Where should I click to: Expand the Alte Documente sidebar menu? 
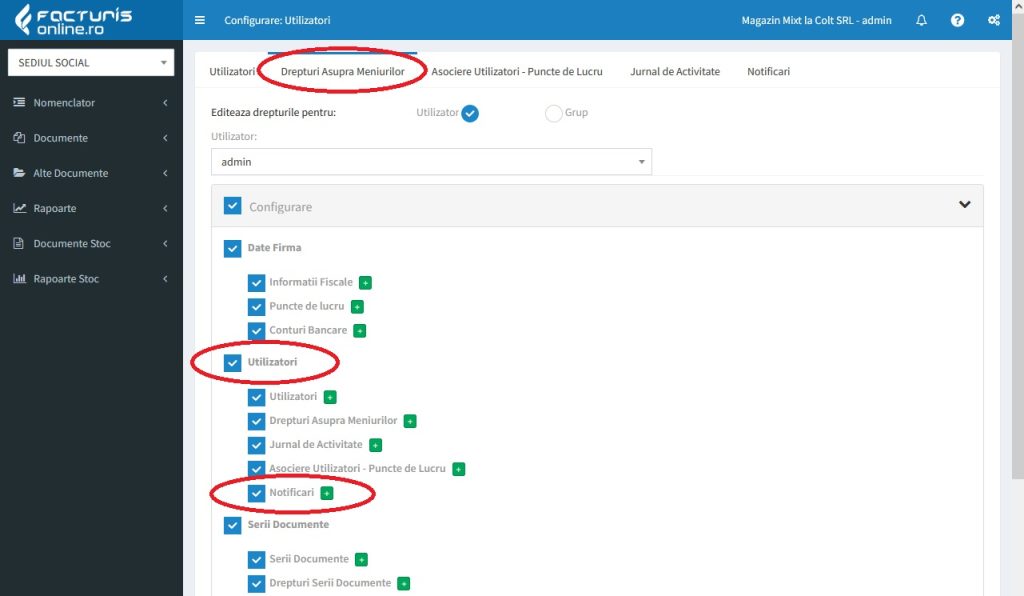click(91, 173)
